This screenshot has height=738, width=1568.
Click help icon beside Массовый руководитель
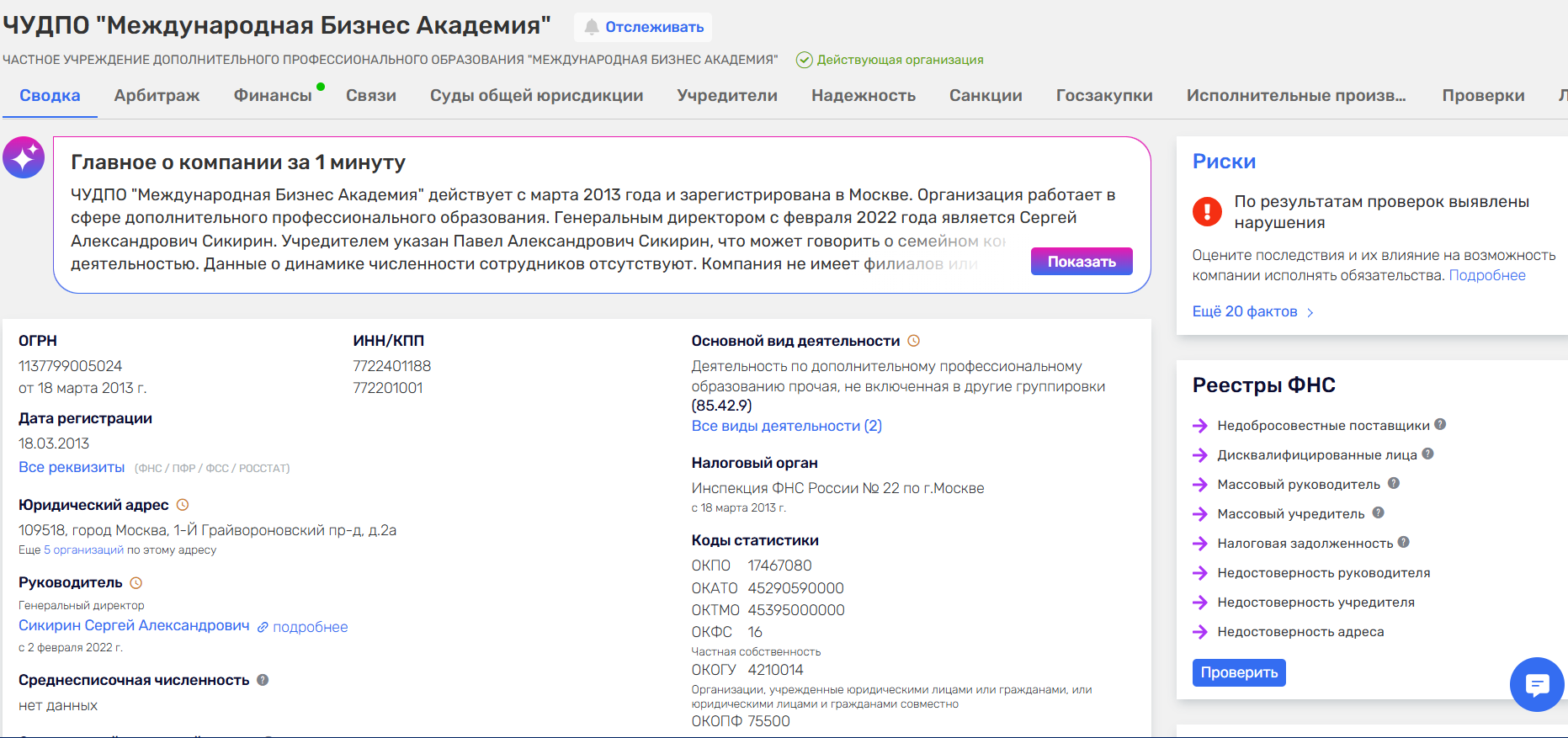tap(1394, 484)
